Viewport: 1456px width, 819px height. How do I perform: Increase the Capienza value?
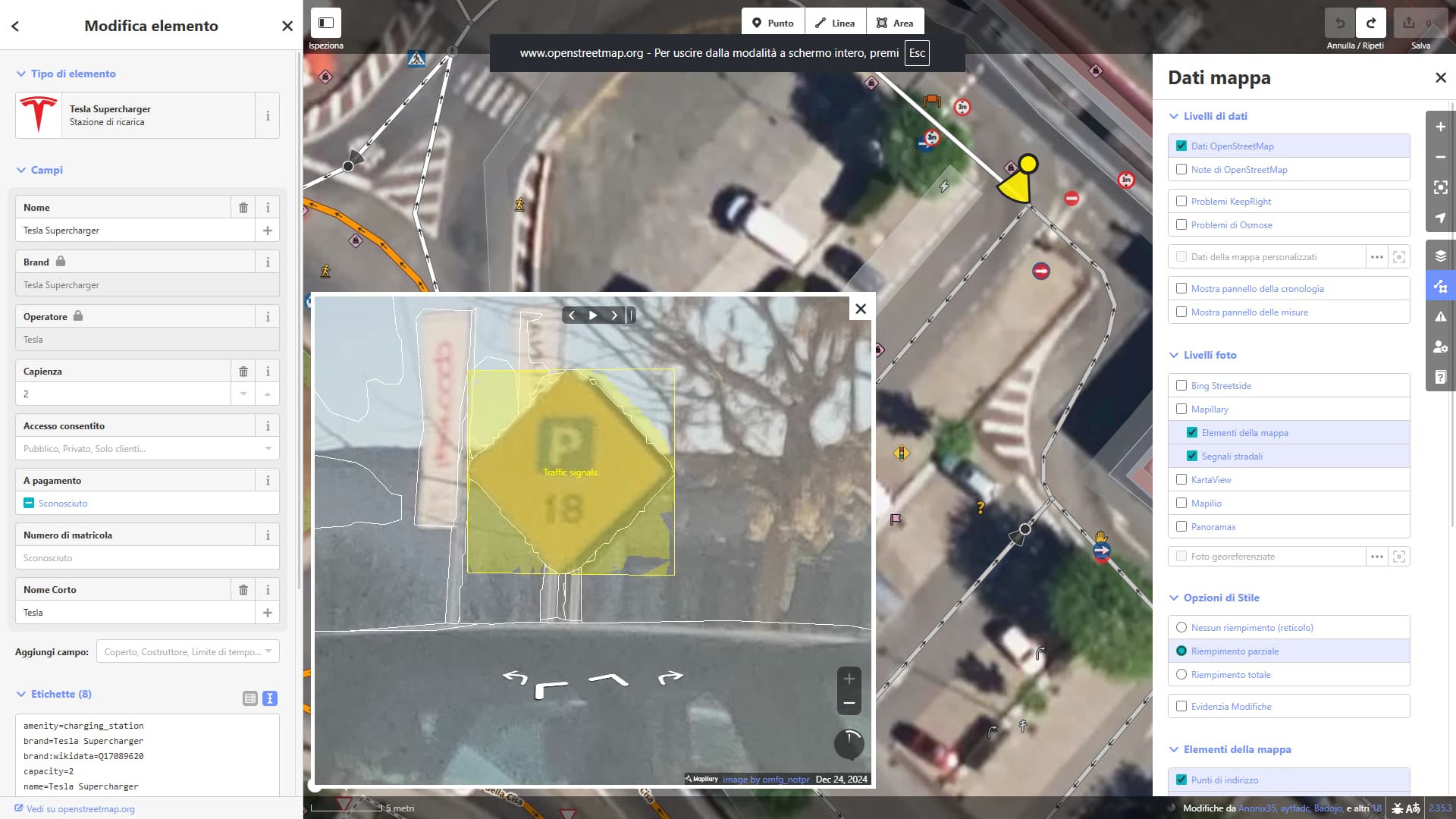point(268,394)
